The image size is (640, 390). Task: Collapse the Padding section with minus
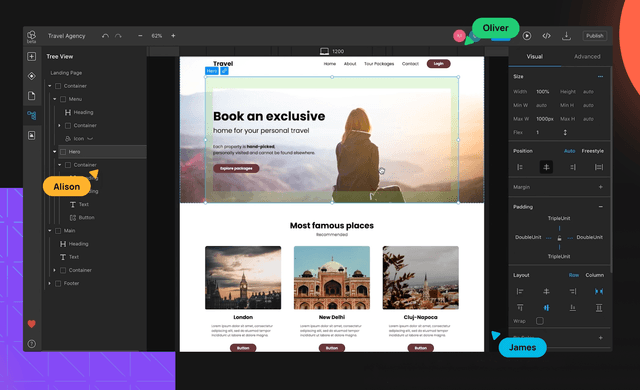tap(600, 207)
